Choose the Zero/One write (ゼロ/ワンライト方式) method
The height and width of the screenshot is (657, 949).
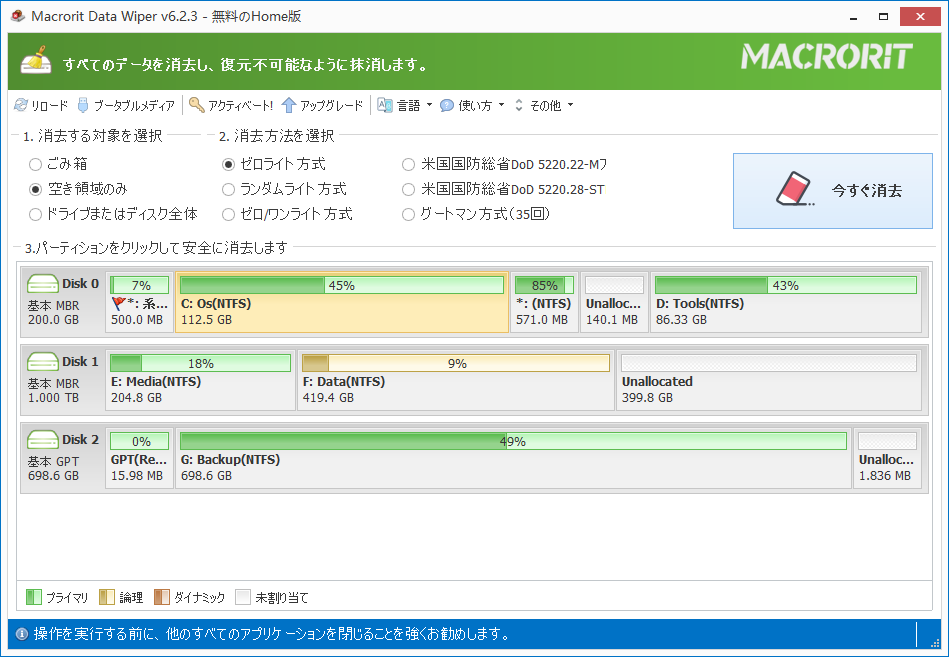pos(228,214)
